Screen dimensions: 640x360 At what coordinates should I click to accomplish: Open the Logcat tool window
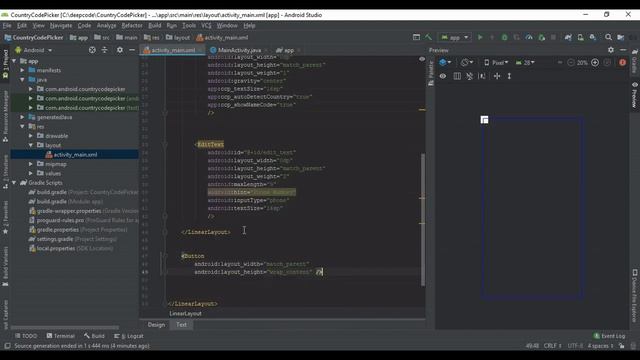click(x=129, y=336)
